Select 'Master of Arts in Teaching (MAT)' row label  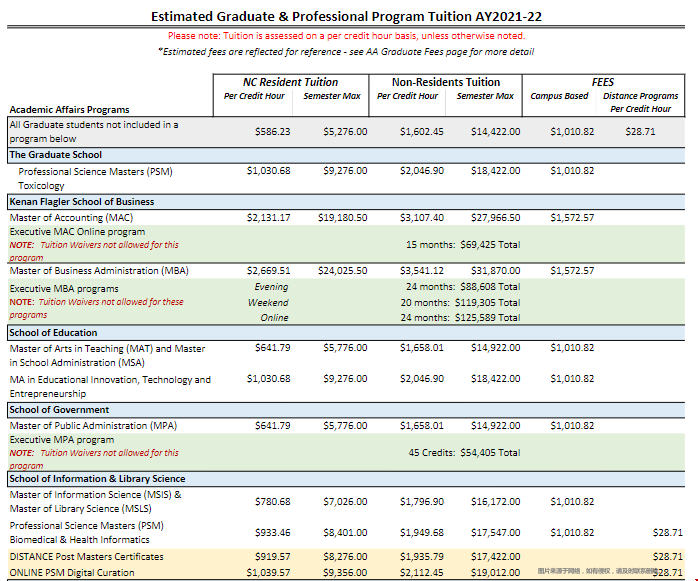click(107, 356)
